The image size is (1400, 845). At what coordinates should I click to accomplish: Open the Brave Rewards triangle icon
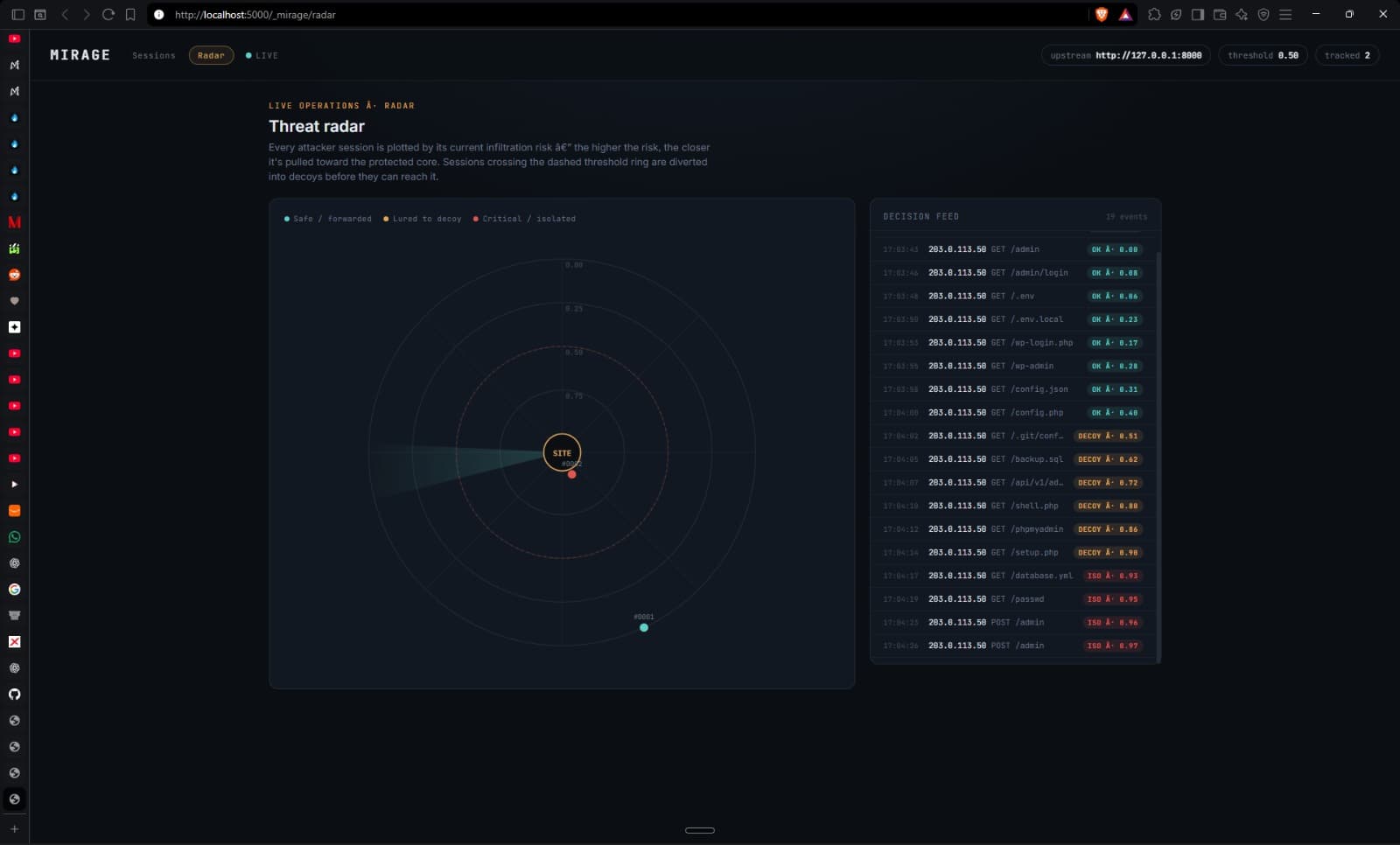pos(1125,14)
